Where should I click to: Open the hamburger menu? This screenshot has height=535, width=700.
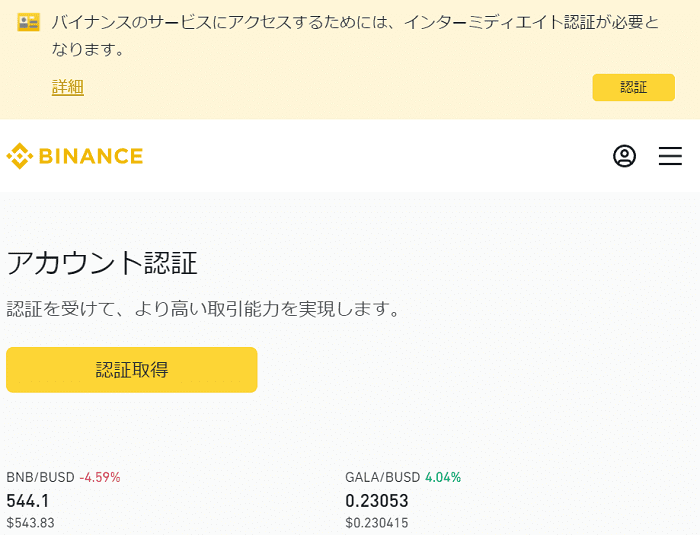click(670, 156)
